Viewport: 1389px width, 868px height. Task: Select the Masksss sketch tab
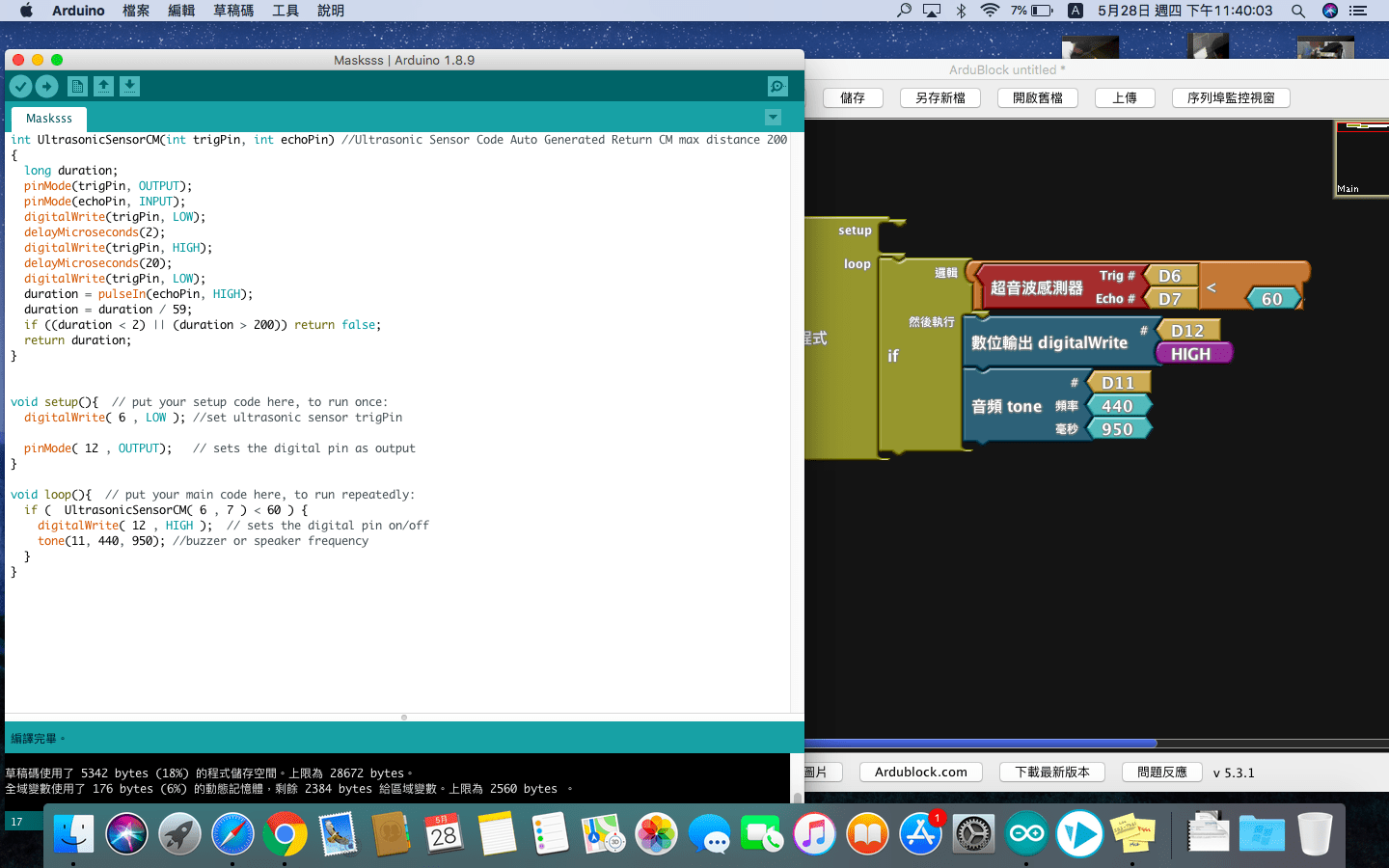pos(48,118)
